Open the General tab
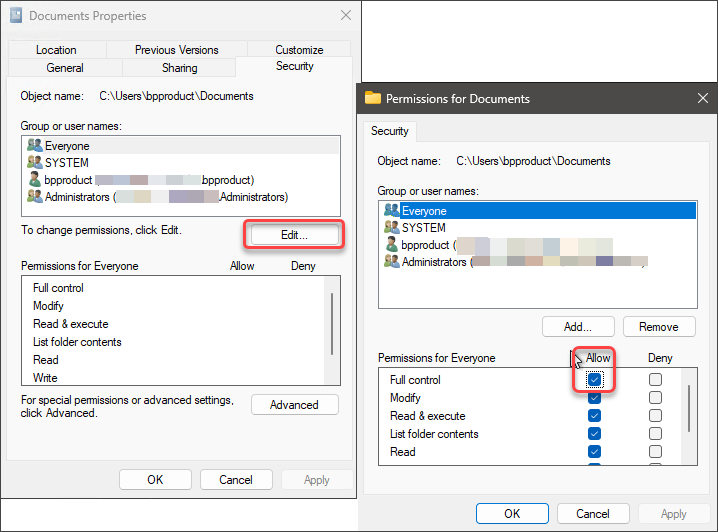The image size is (718, 532). 65,68
